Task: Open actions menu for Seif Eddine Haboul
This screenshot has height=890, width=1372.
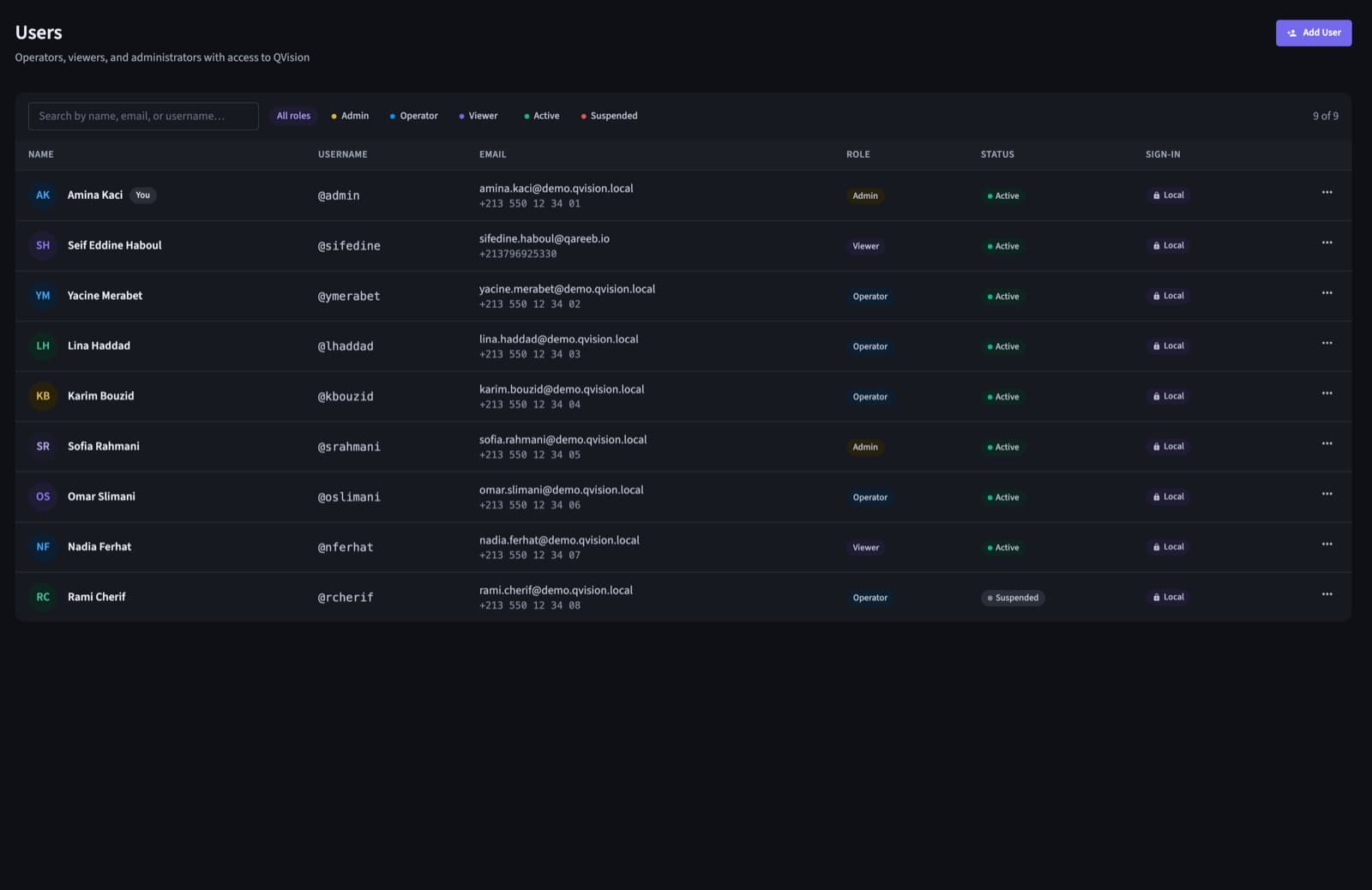Action: (x=1327, y=243)
